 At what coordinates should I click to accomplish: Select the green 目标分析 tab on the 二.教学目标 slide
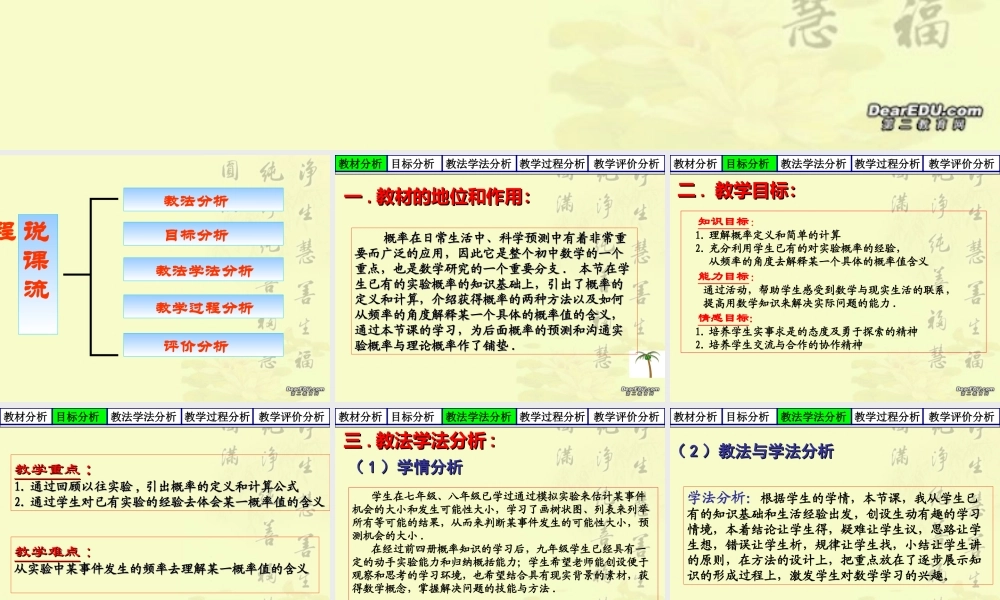click(749, 164)
